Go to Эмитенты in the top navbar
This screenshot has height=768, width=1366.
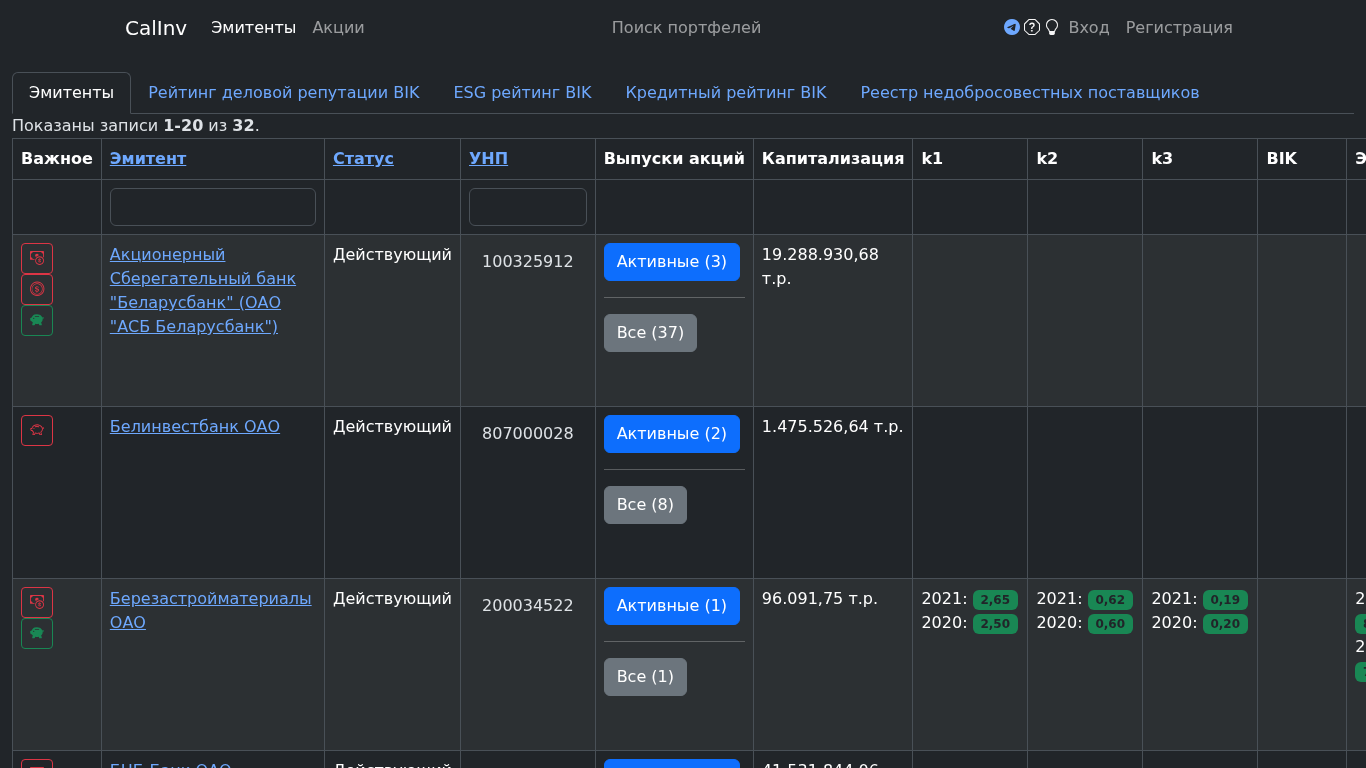pos(253,28)
